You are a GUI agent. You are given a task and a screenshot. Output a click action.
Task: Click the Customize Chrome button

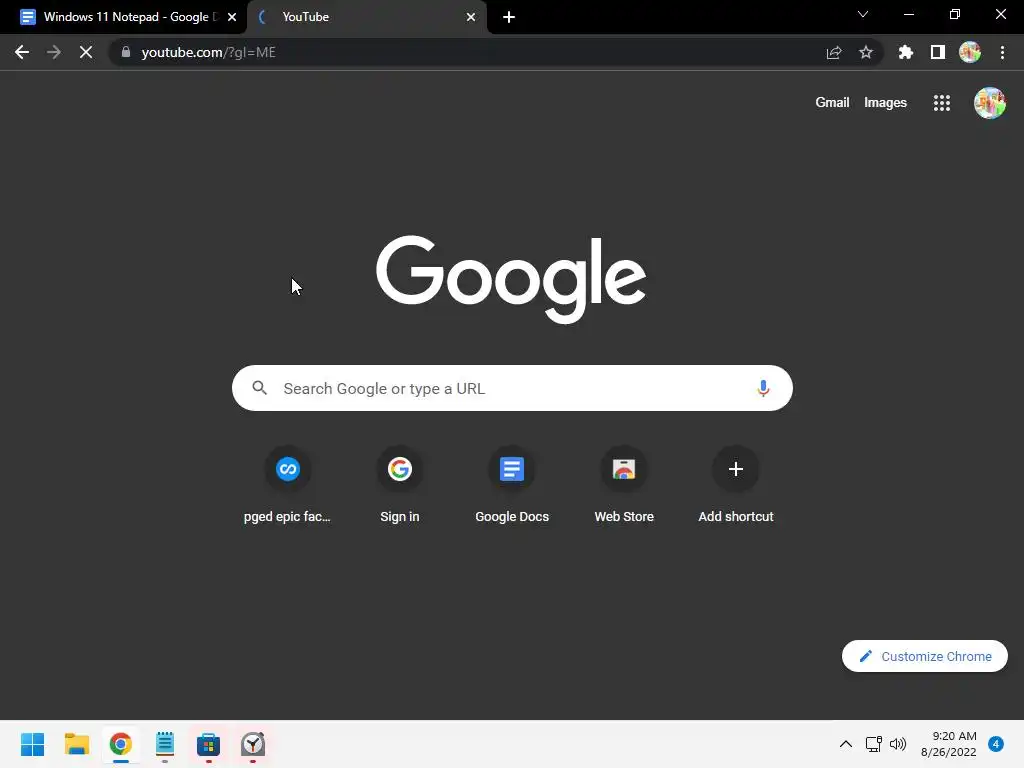[x=924, y=656]
